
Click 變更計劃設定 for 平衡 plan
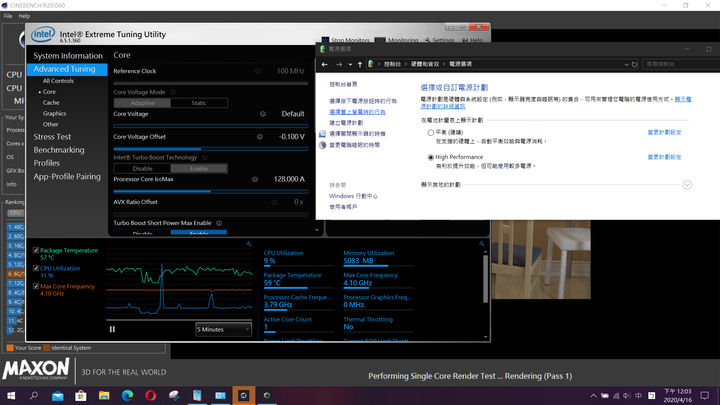[664, 132]
